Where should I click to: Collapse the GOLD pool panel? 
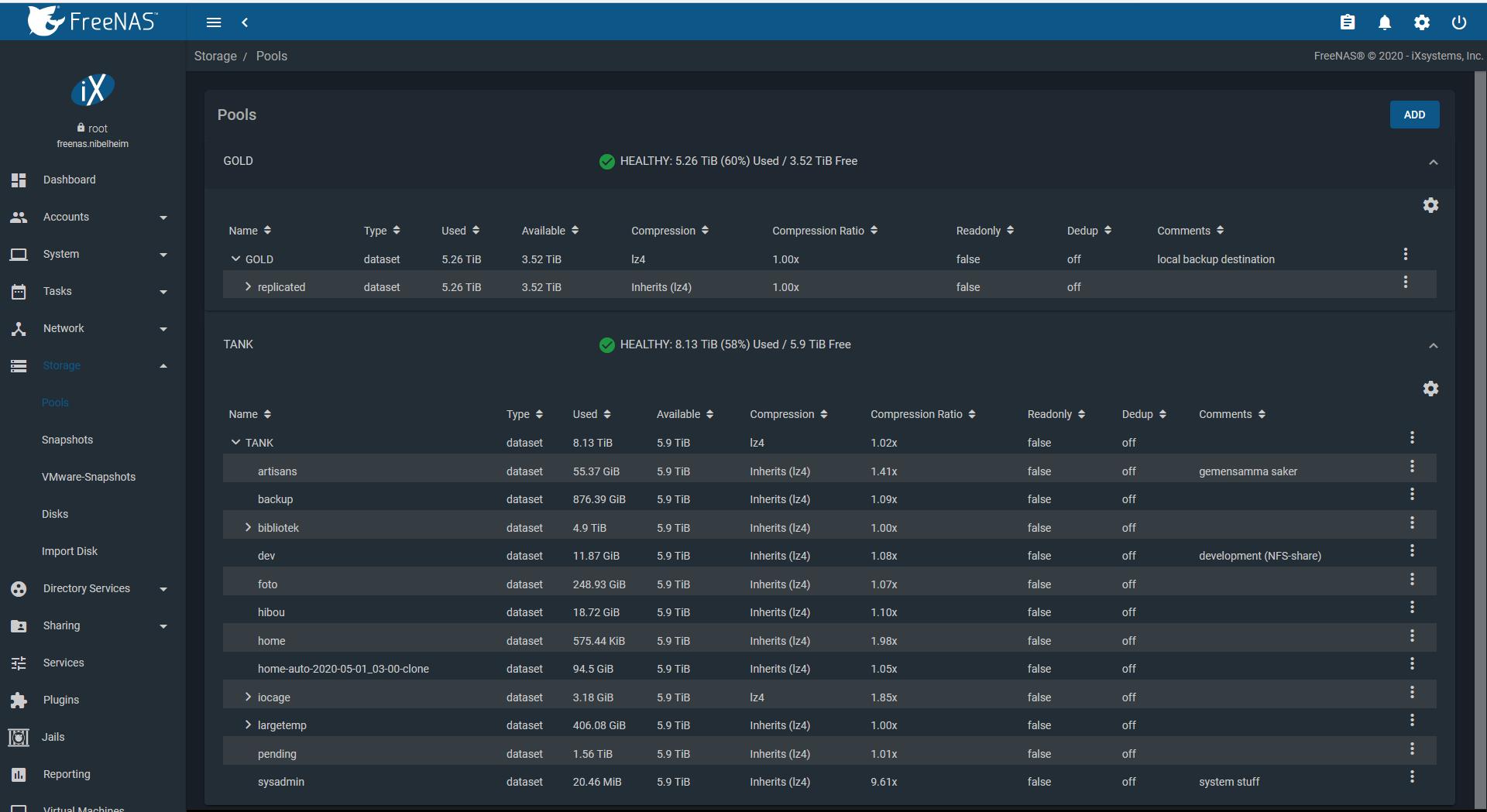pos(1434,162)
